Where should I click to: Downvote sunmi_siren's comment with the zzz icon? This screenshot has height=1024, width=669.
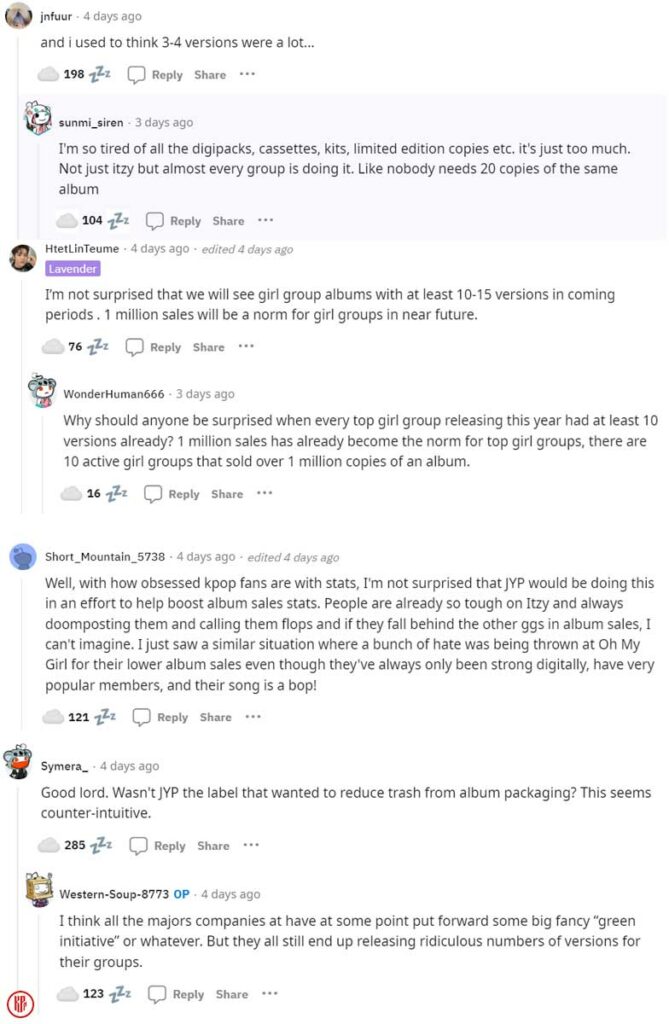118,221
